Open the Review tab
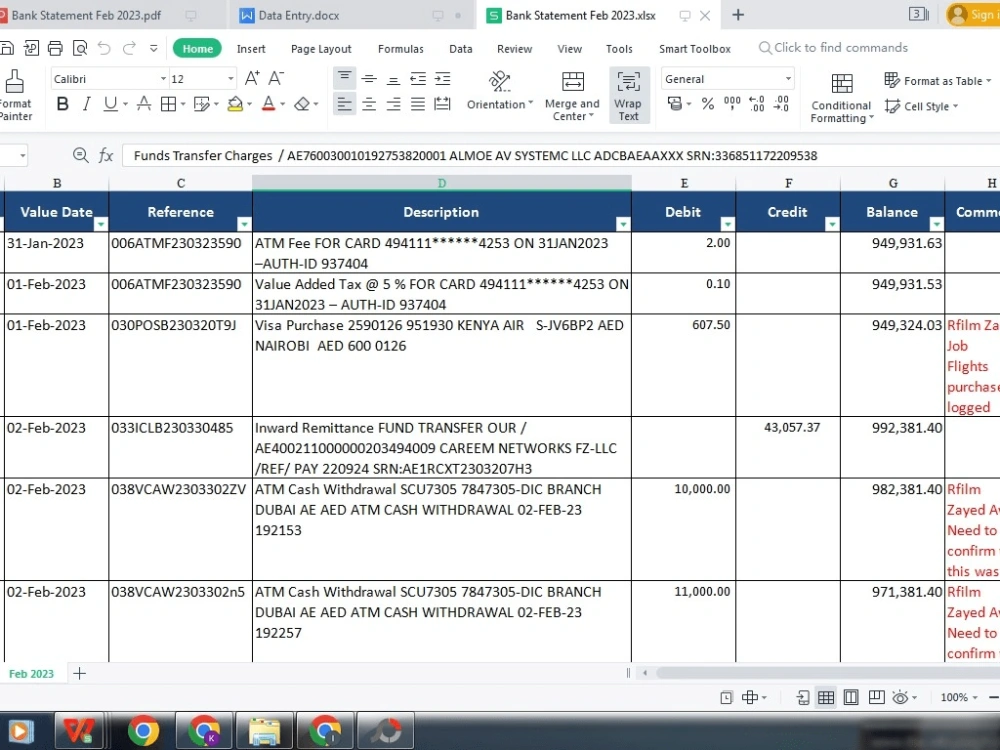This screenshot has width=1000, height=750. tap(515, 49)
